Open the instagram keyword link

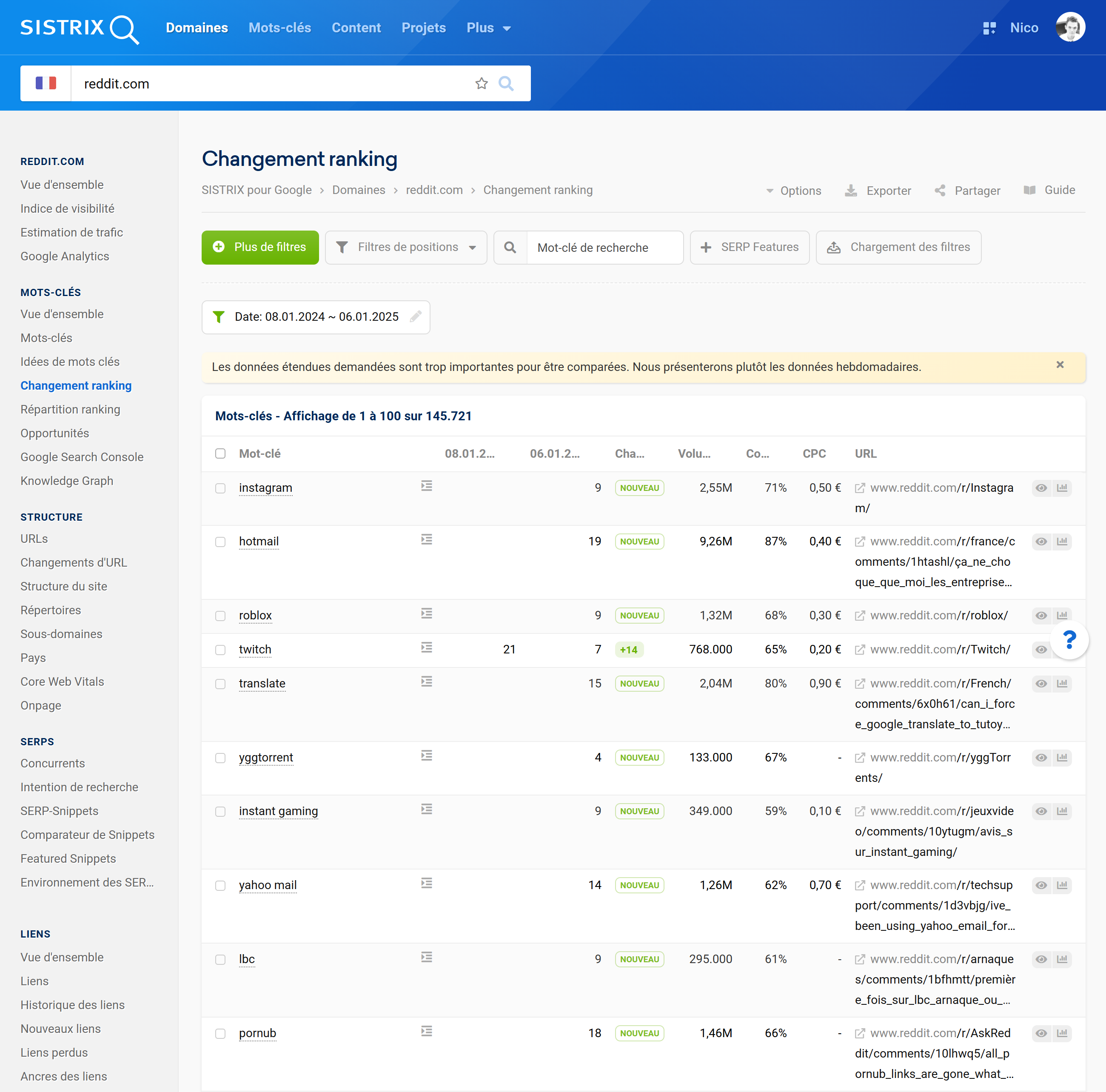click(265, 488)
